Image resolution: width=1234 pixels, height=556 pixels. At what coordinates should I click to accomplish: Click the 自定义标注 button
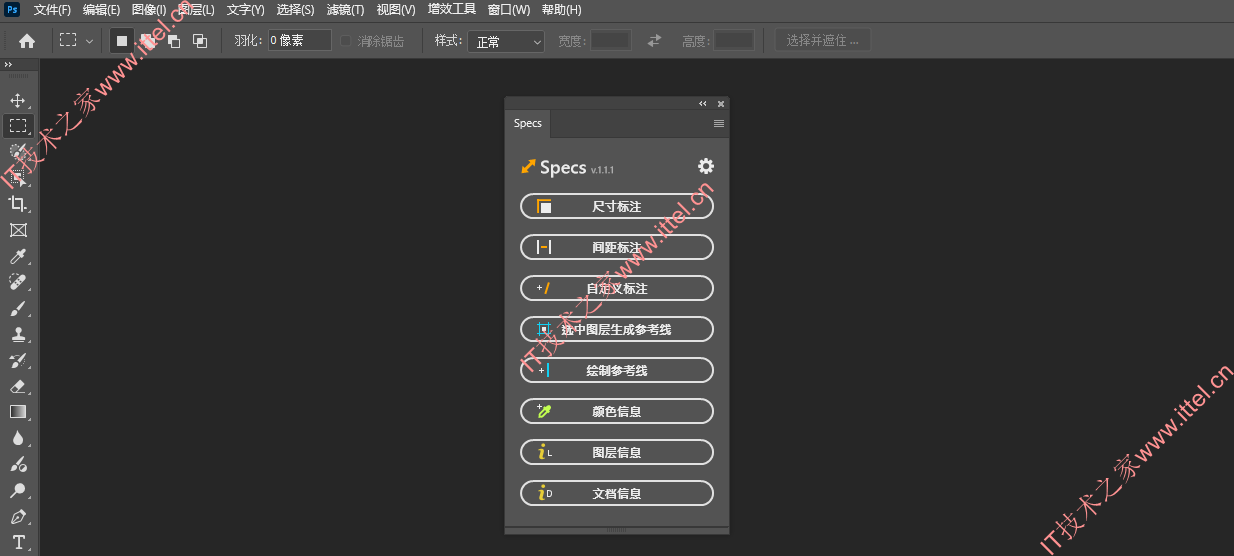(617, 288)
